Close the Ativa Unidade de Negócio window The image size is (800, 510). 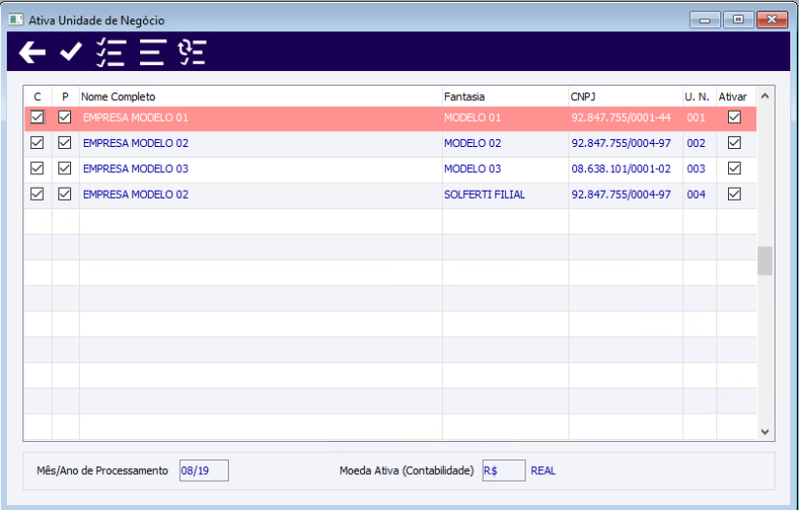[x=772, y=20]
